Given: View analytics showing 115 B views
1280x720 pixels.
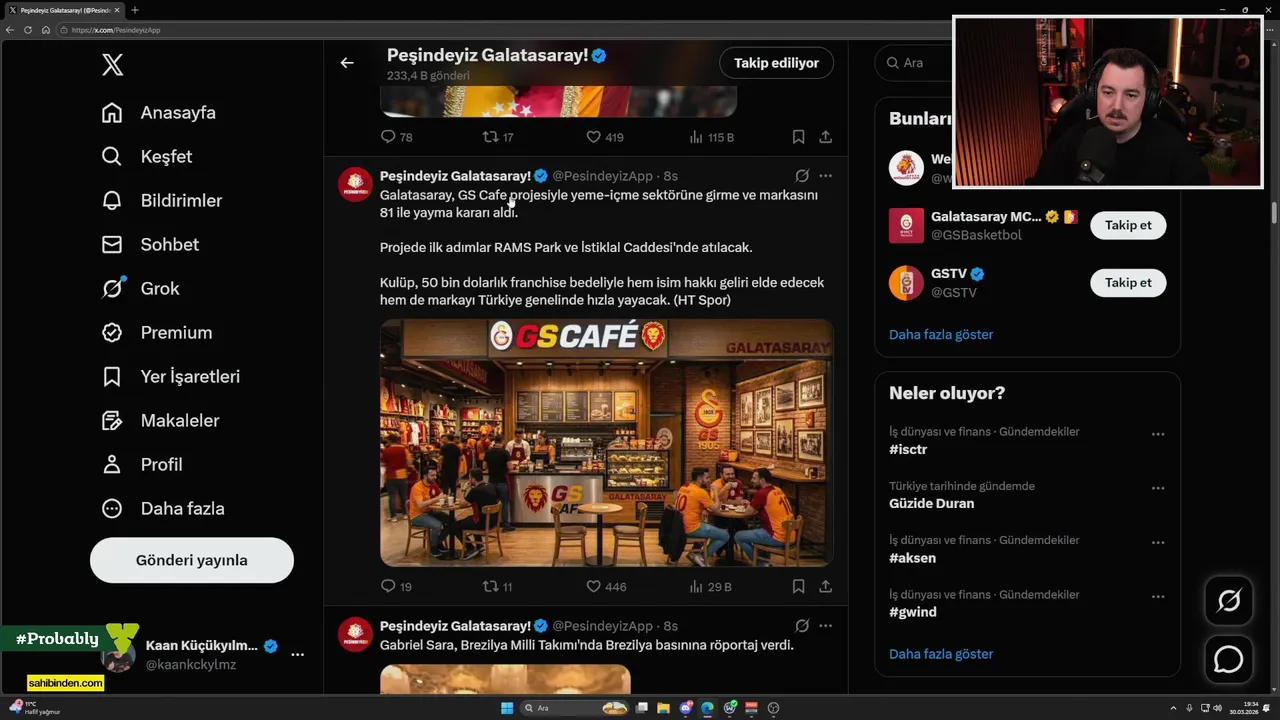Looking at the screenshot, I should click(x=712, y=137).
